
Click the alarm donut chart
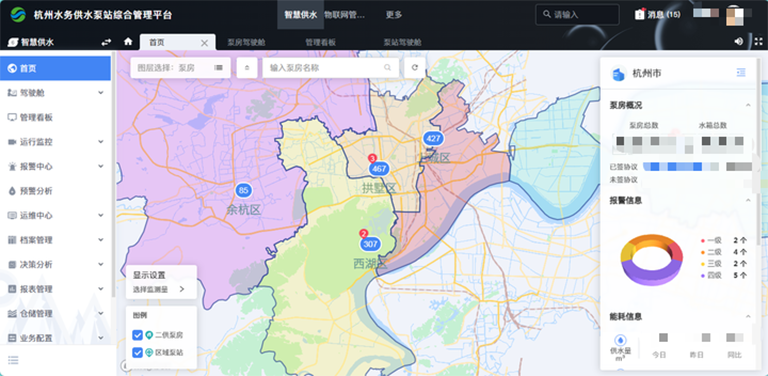coord(651,259)
